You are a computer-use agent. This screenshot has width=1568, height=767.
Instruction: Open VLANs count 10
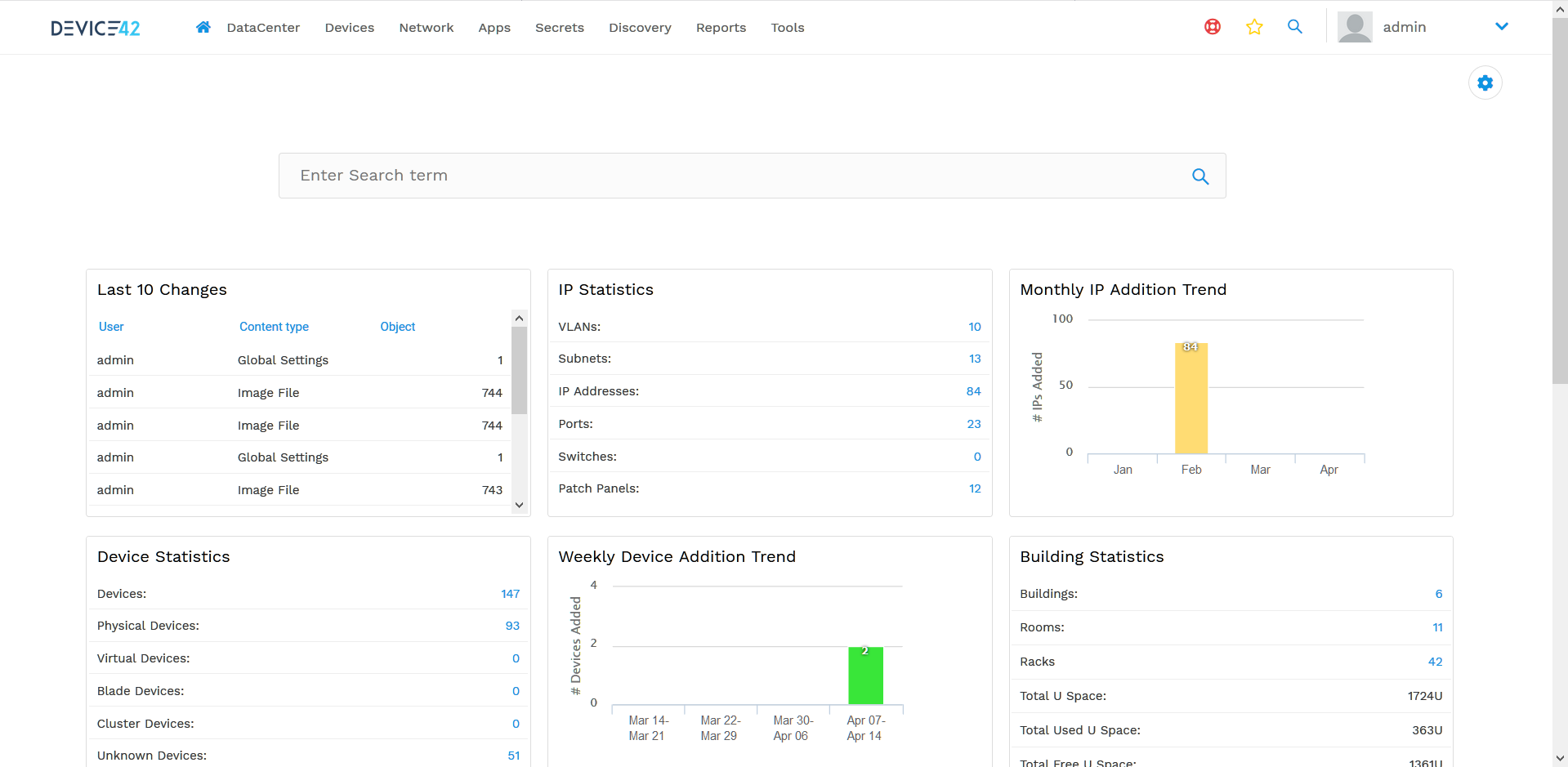click(x=974, y=327)
